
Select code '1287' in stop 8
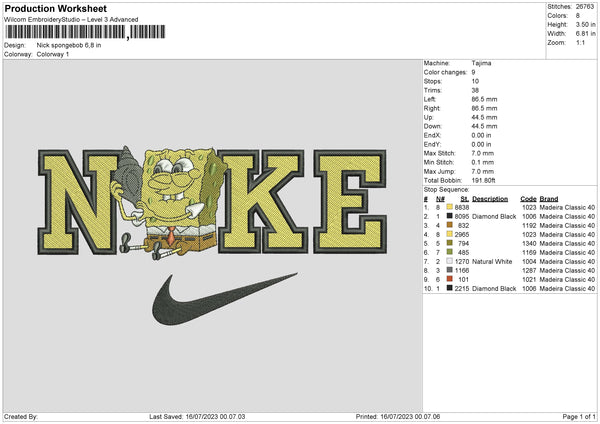(x=529, y=271)
